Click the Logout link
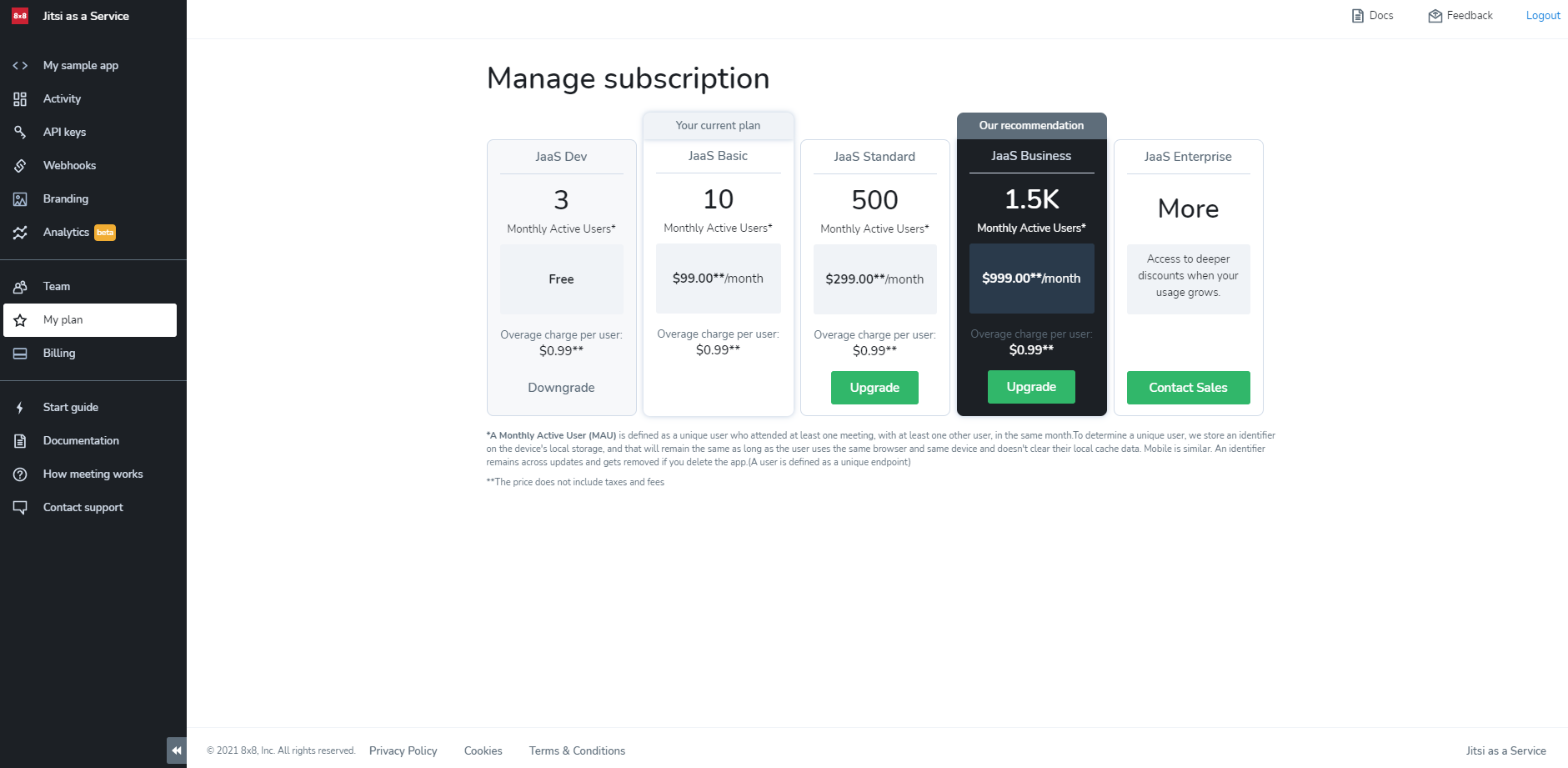This screenshot has height=768, width=1568. (x=1542, y=16)
